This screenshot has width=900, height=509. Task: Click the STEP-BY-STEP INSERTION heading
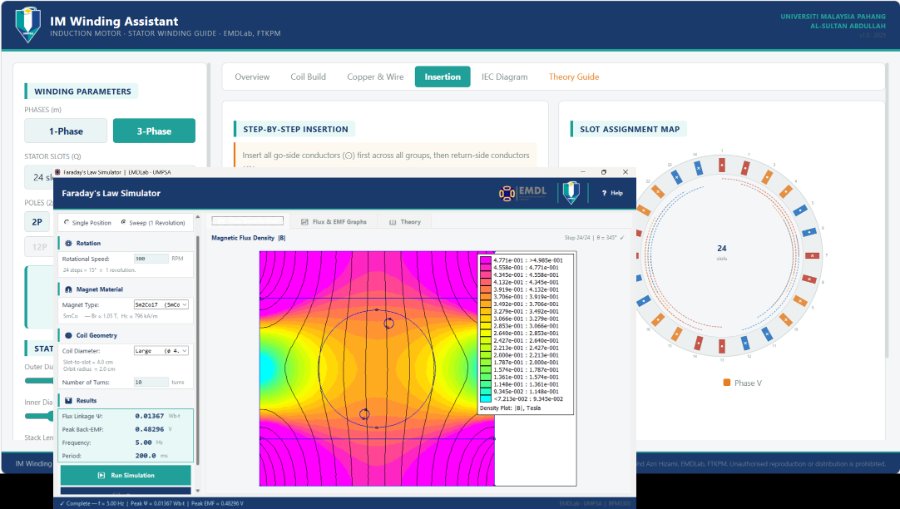coord(296,129)
